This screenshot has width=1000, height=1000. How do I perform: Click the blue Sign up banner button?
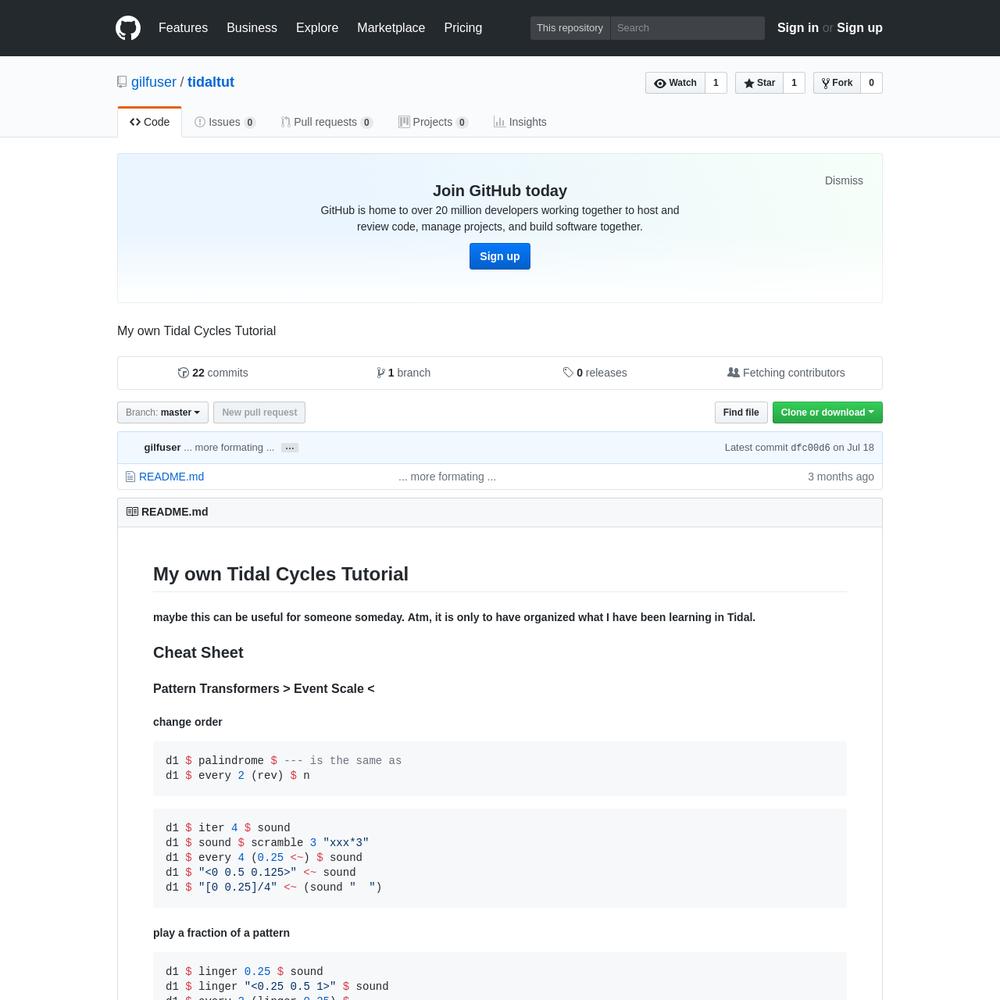(500, 256)
